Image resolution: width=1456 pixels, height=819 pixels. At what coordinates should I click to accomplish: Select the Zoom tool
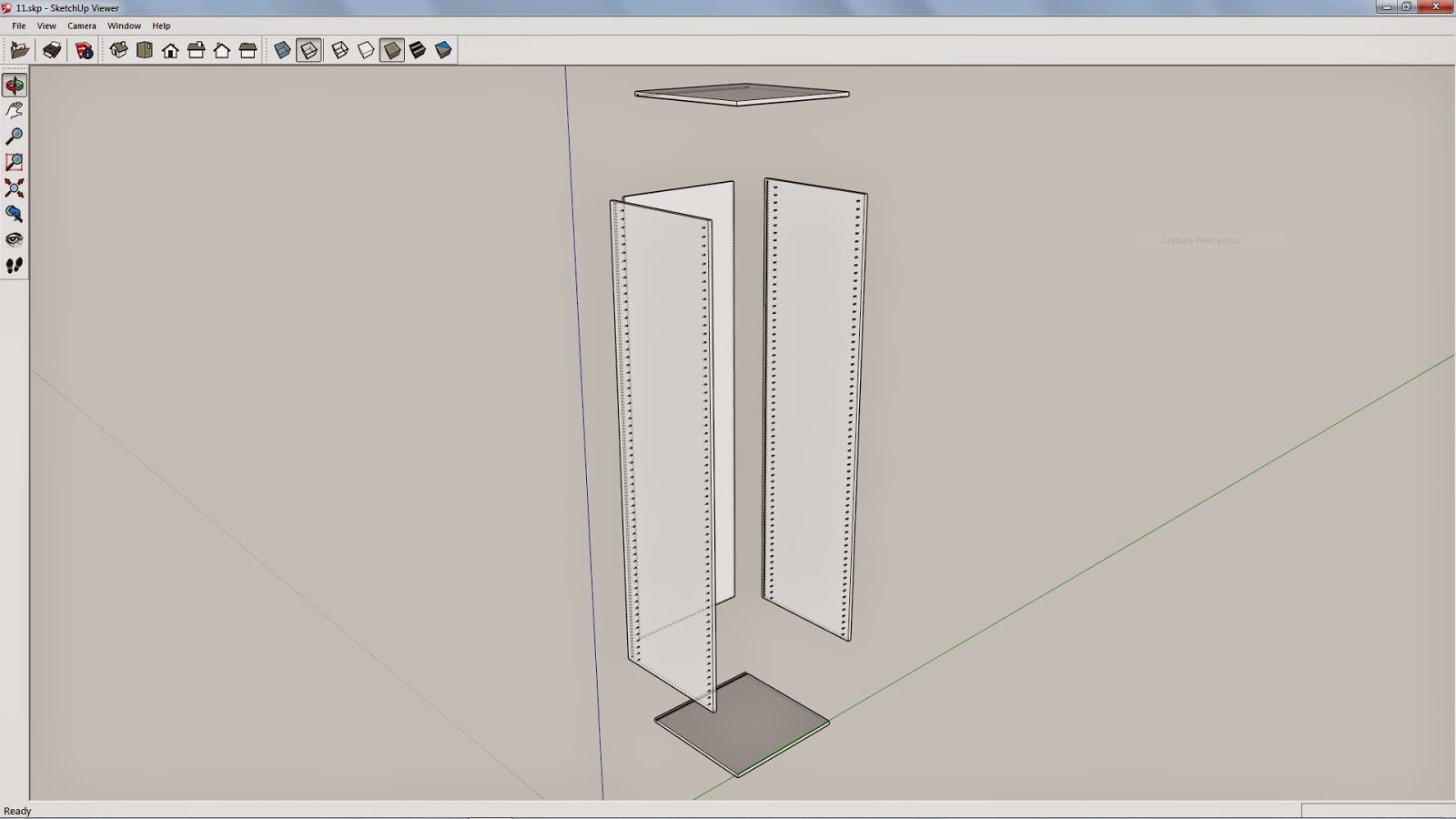pos(13,136)
